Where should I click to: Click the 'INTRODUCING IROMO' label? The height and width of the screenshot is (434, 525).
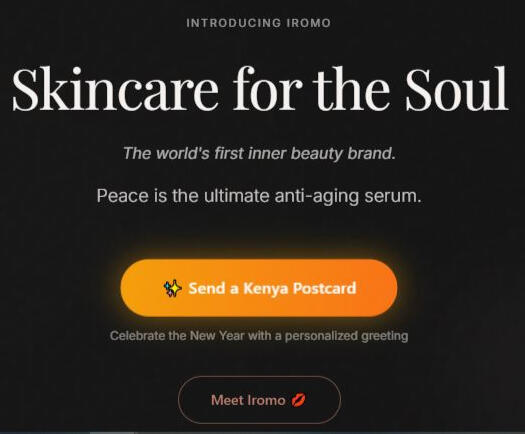point(258,23)
